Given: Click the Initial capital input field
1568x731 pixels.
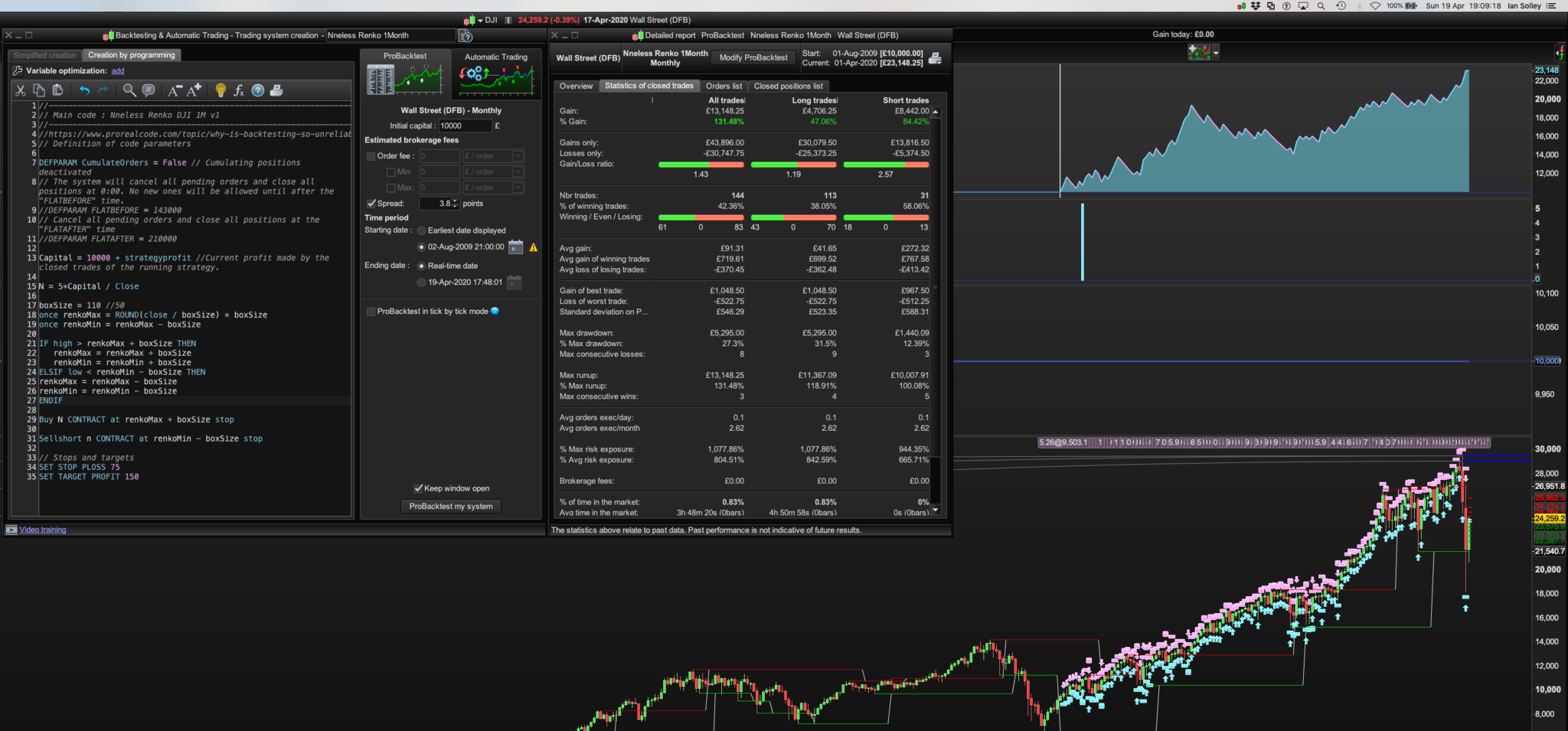Looking at the screenshot, I should [464, 126].
